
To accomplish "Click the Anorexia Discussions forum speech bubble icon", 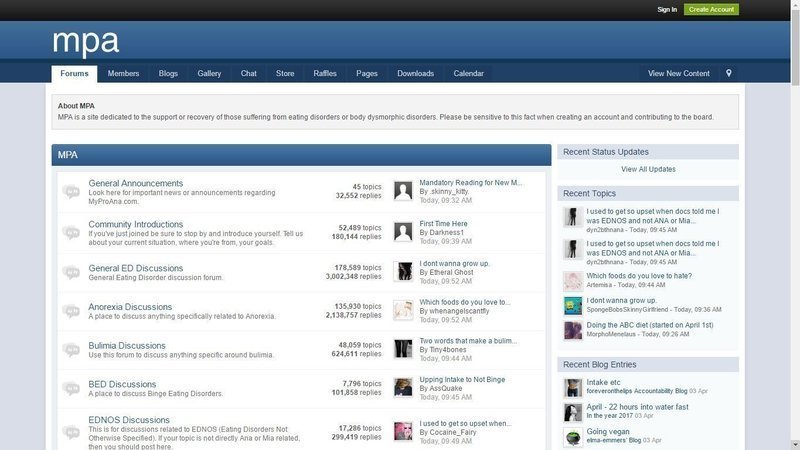I will 71,313.
